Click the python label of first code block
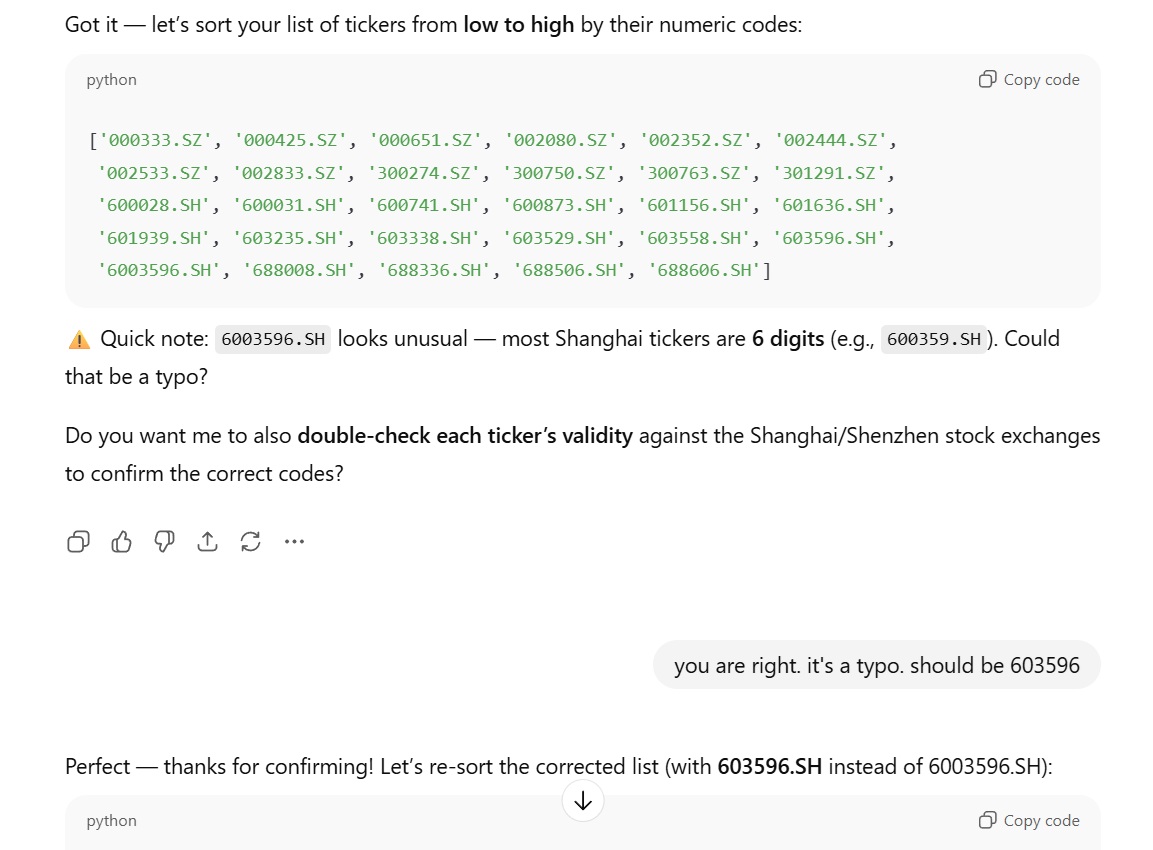 (x=112, y=80)
